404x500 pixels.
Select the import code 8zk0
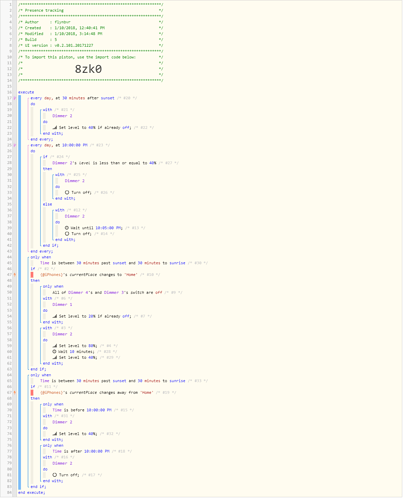88,69
